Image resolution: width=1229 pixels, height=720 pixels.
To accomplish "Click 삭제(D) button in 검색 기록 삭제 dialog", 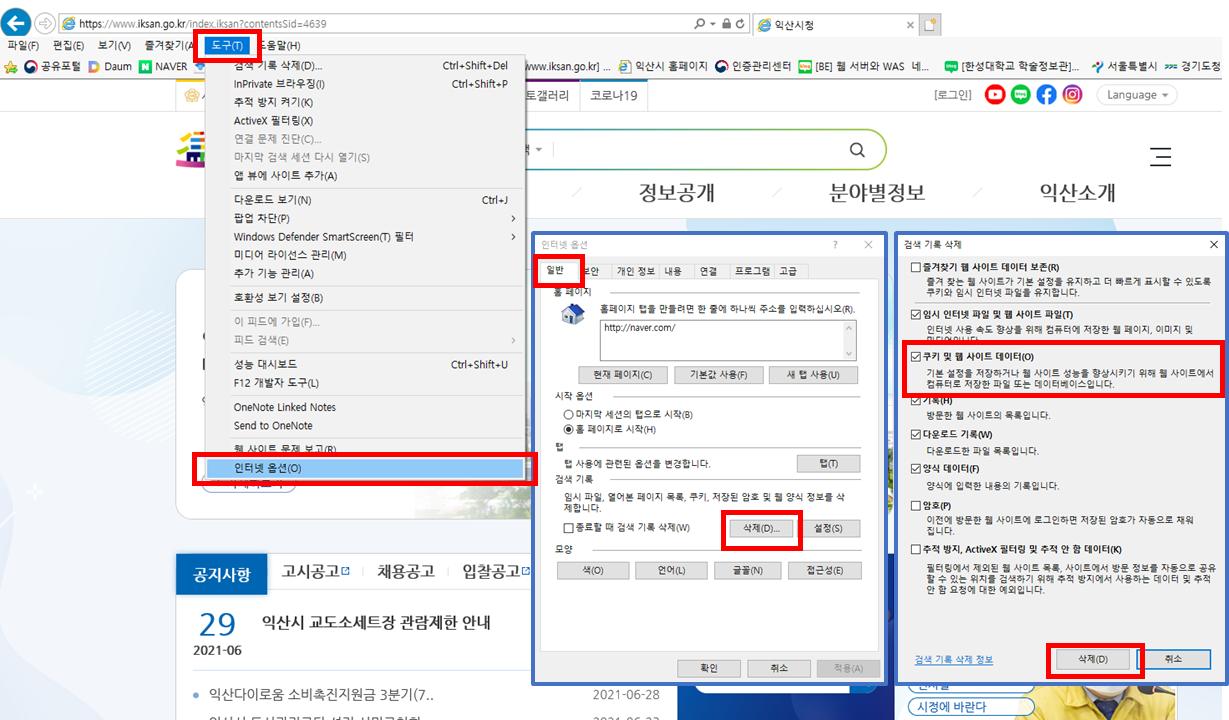I will (1093, 659).
